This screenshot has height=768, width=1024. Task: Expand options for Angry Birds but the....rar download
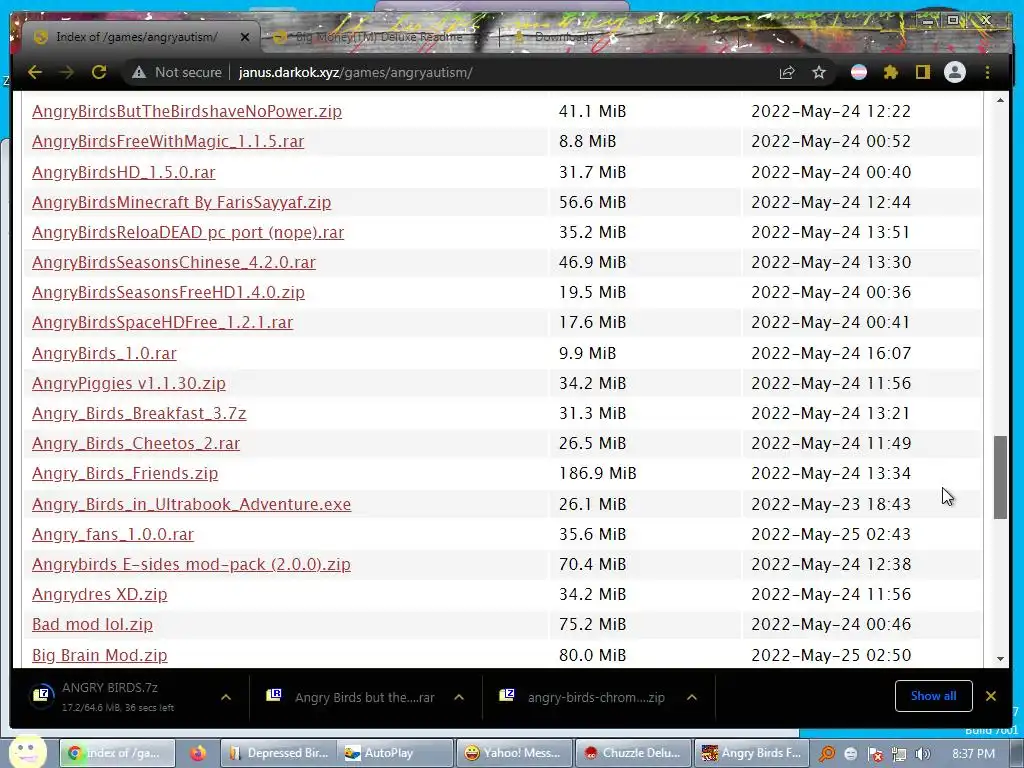coord(459,697)
